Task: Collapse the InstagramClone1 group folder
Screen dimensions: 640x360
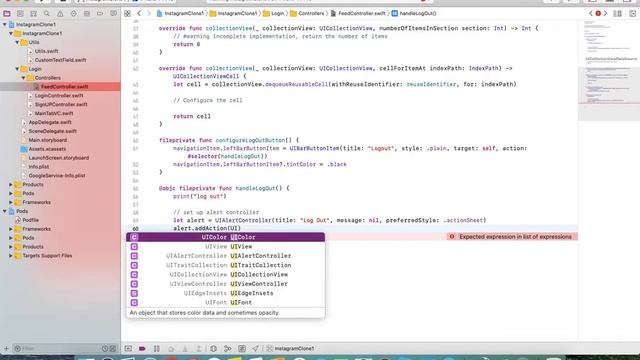Action: coord(11,33)
